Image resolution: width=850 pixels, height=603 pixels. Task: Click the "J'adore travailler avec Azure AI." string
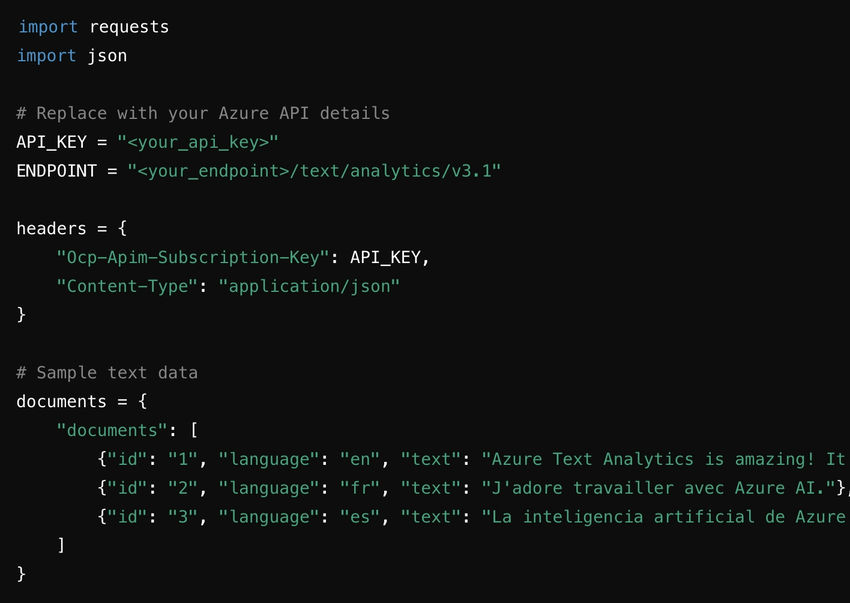pos(659,488)
